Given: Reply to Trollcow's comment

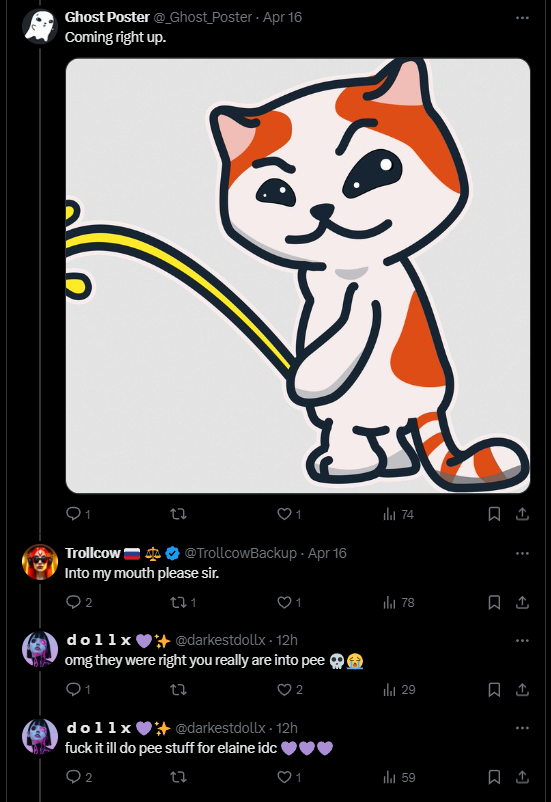Looking at the screenshot, I should coord(79,602).
